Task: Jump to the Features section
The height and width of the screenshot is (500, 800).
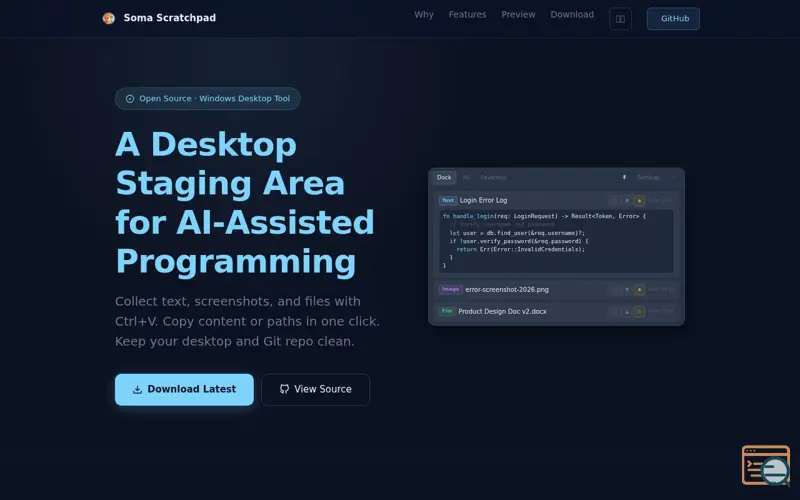Action: (467, 15)
